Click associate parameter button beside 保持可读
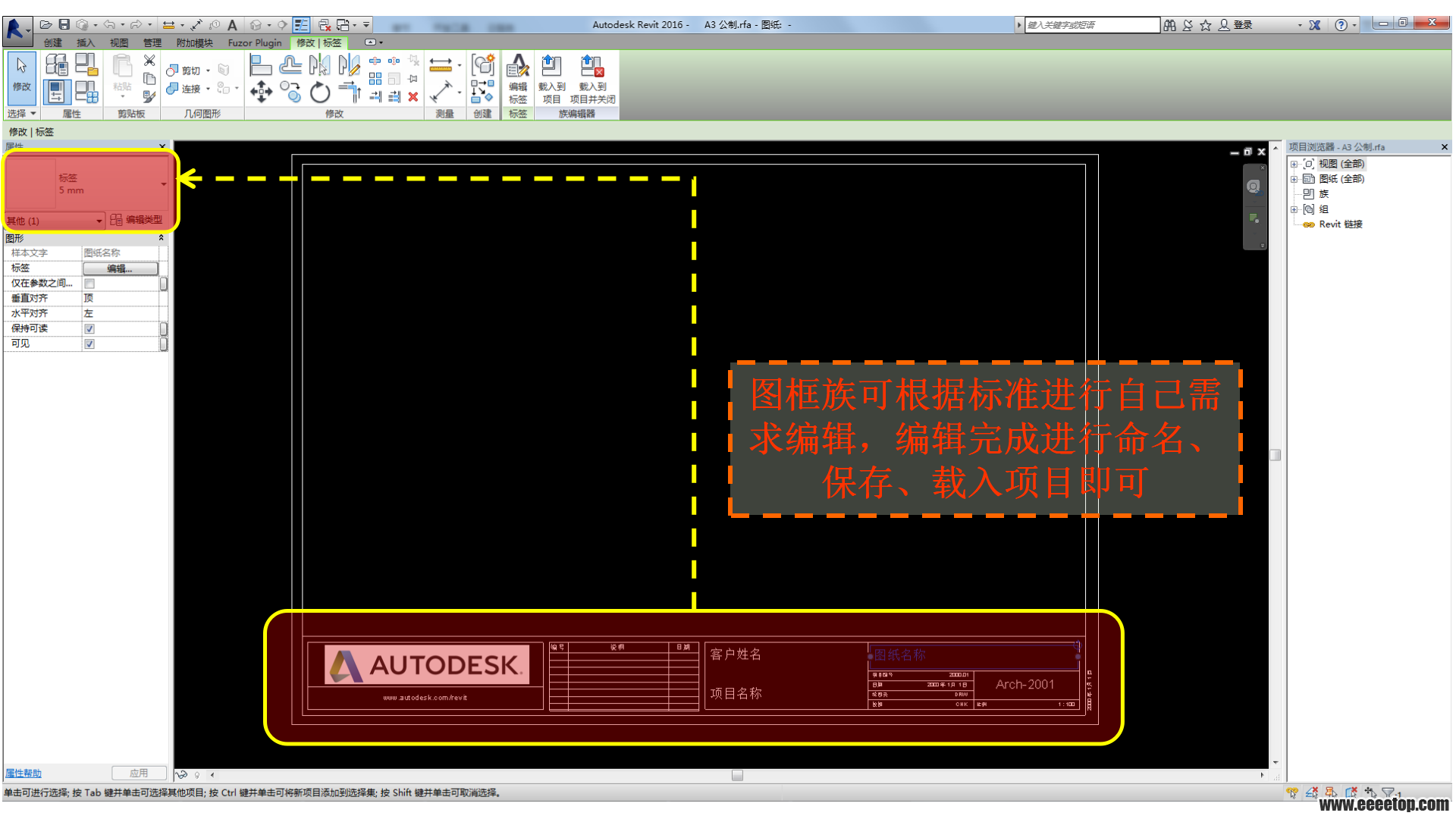The width and height of the screenshot is (1456, 819). pyautogui.click(x=163, y=329)
